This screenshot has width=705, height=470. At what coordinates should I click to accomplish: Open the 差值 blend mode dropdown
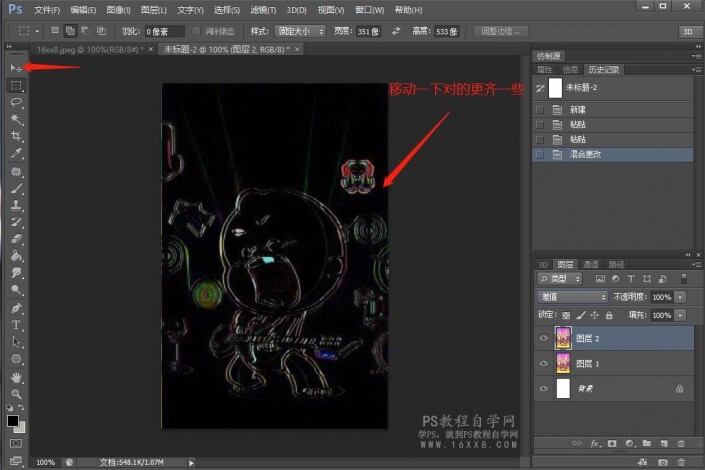[x=572, y=297]
